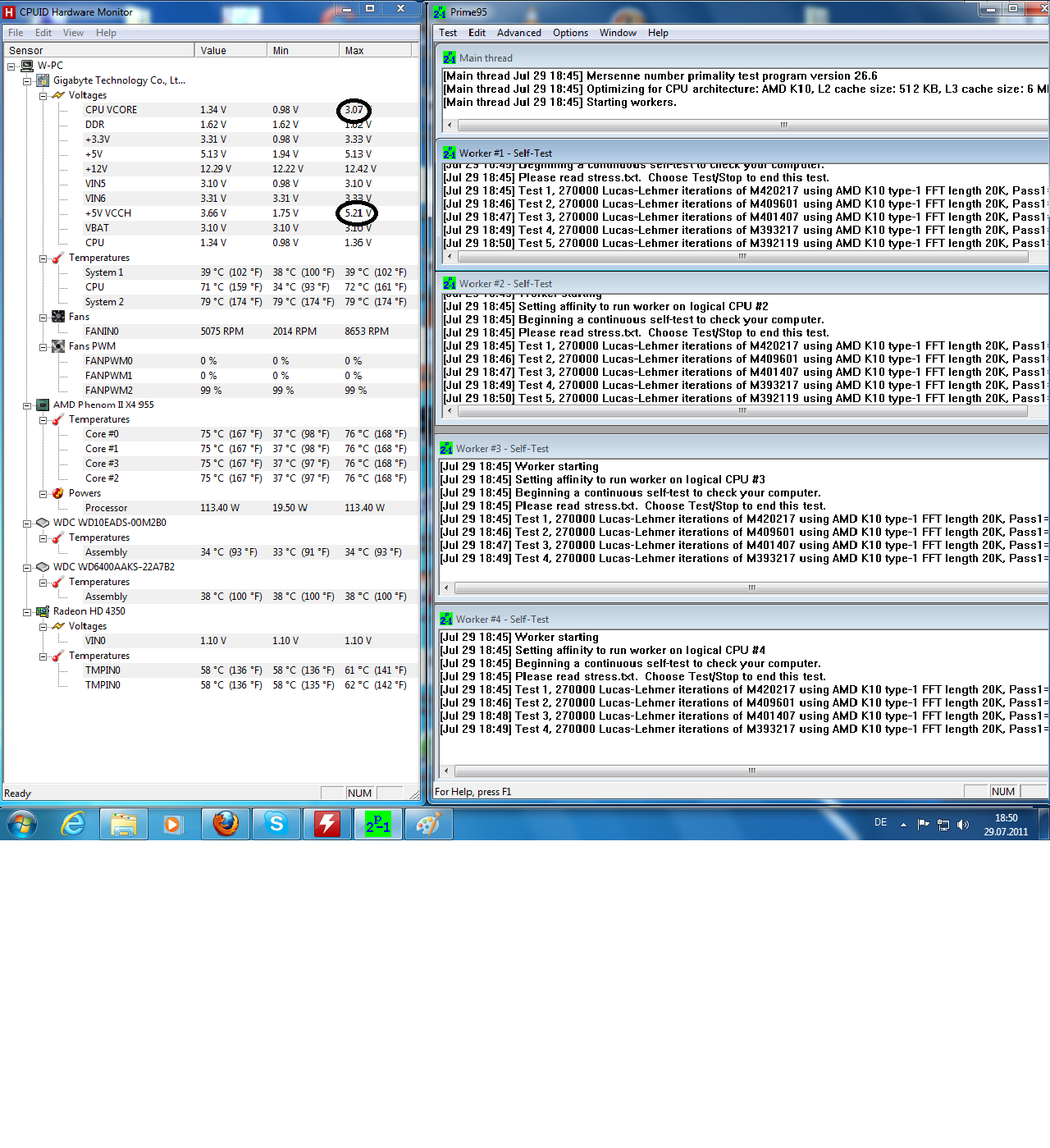Screen dimensions: 1050x1148
Task: Click the Powers group flame icon
Action: click(58, 494)
